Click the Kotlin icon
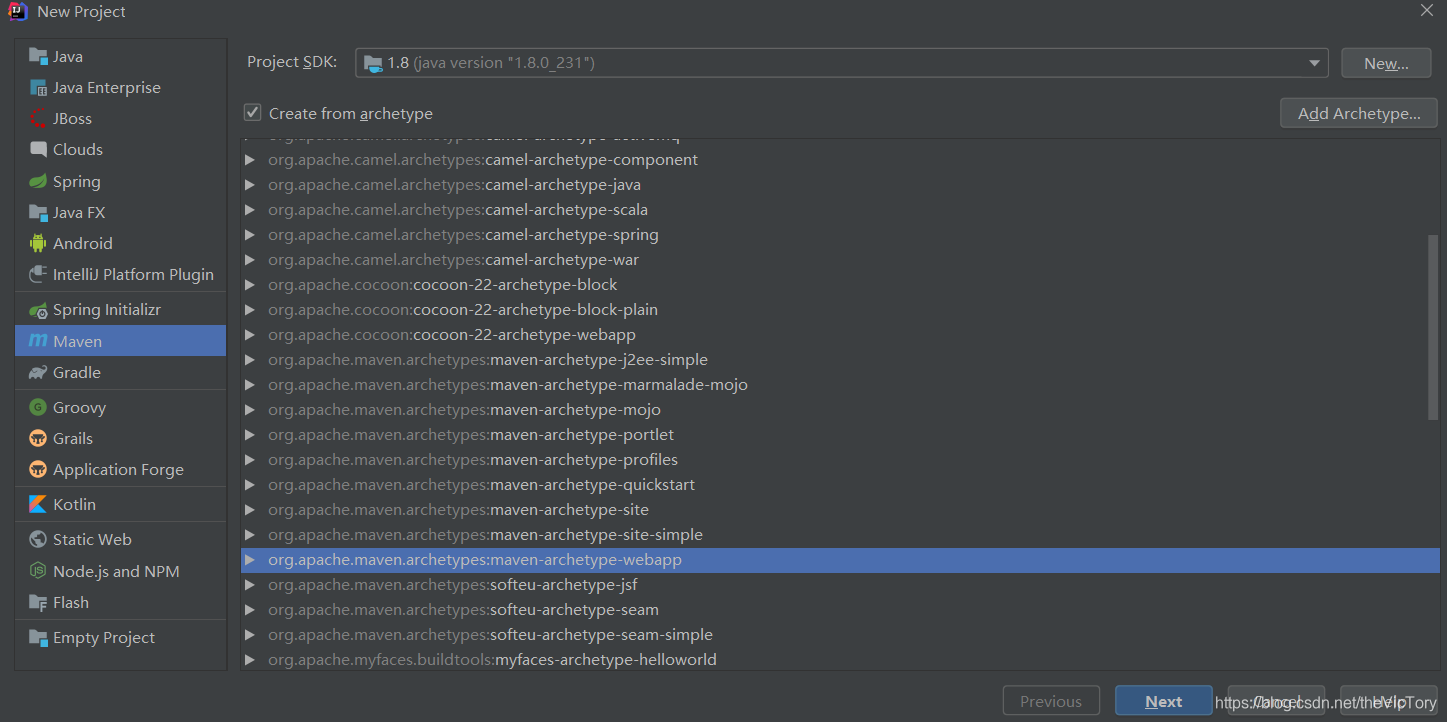This screenshot has height=722, width=1447. (x=38, y=504)
